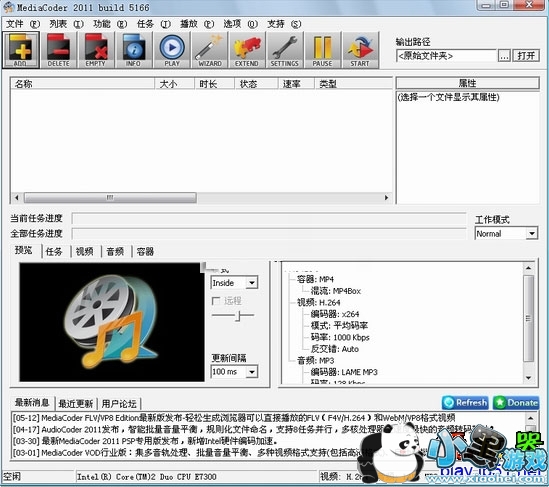The image size is (549, 487).
Task: Switch to the 视频 tab
Action: [x=84, y=251]
